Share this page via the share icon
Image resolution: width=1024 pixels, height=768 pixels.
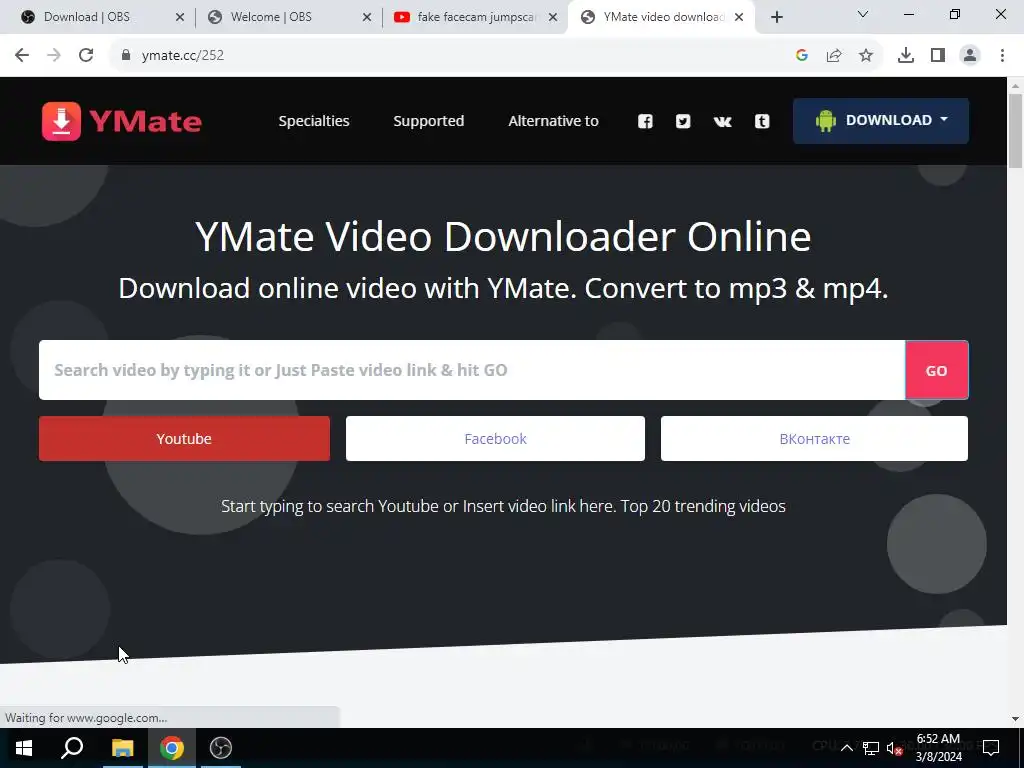[x=834, y=56]
